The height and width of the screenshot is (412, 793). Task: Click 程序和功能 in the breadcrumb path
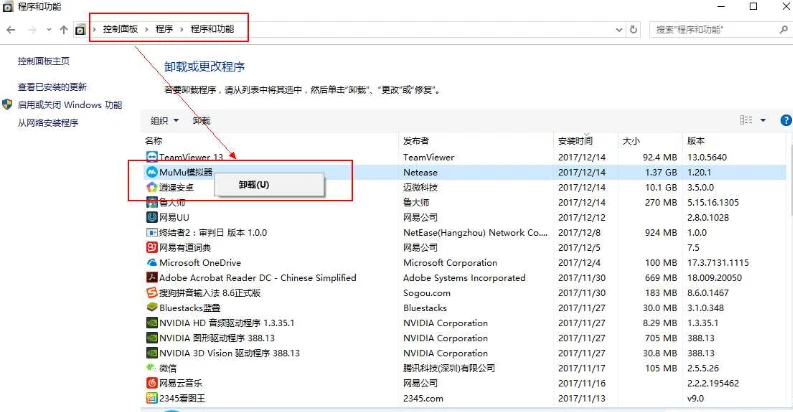[x=212, y=29]
